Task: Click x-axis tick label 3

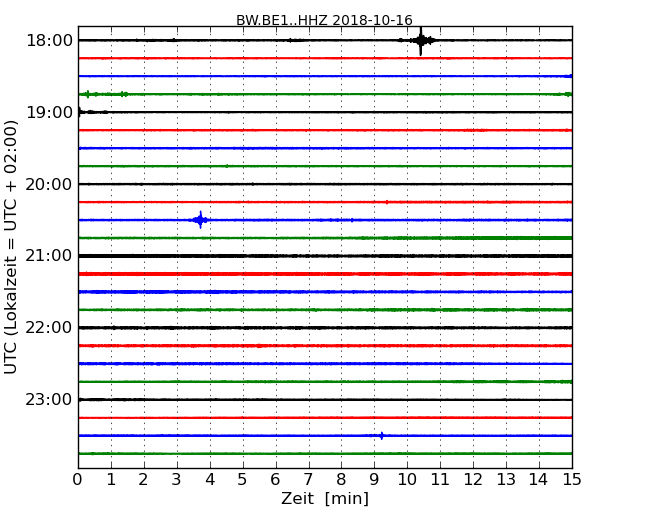Action: (177, 479)
